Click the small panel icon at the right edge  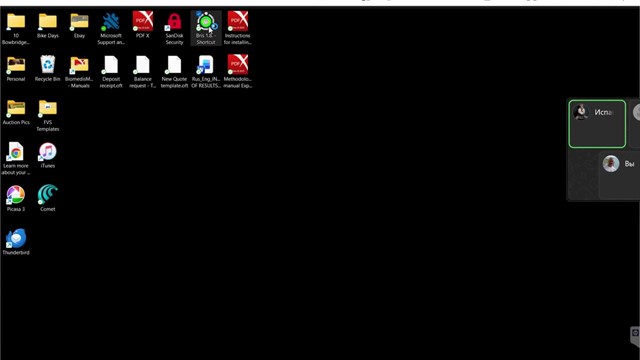[x=635, y=333]
